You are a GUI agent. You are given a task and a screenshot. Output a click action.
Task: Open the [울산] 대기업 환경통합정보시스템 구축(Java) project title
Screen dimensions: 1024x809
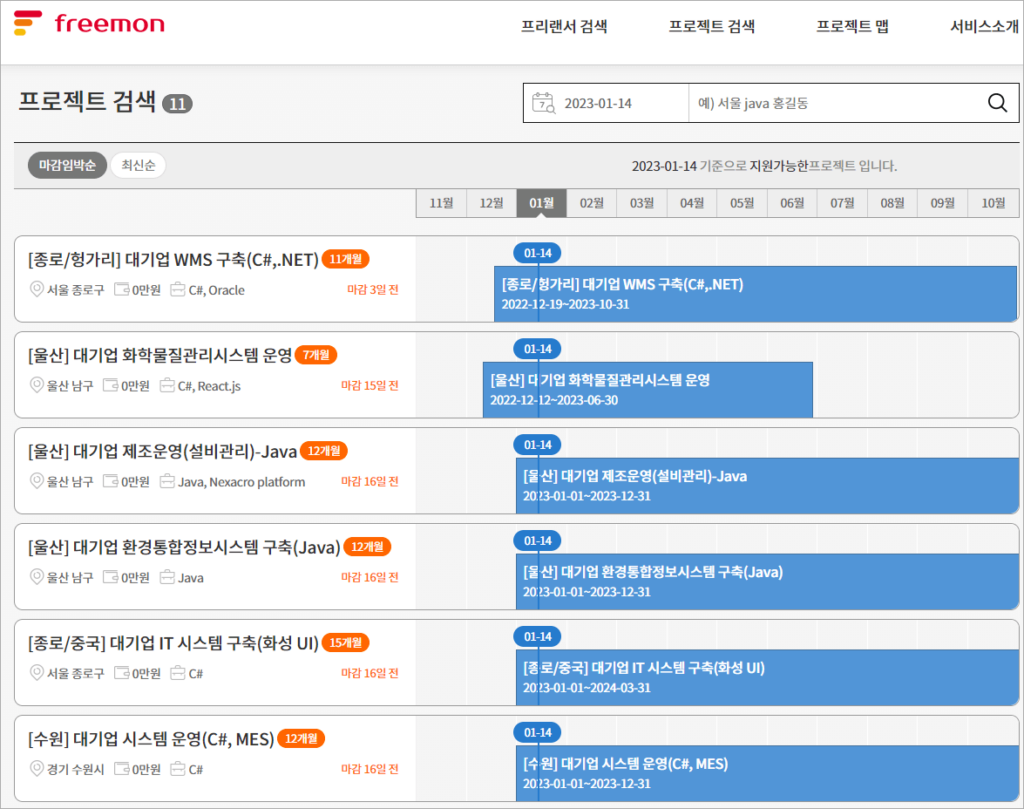pos(184,547)
